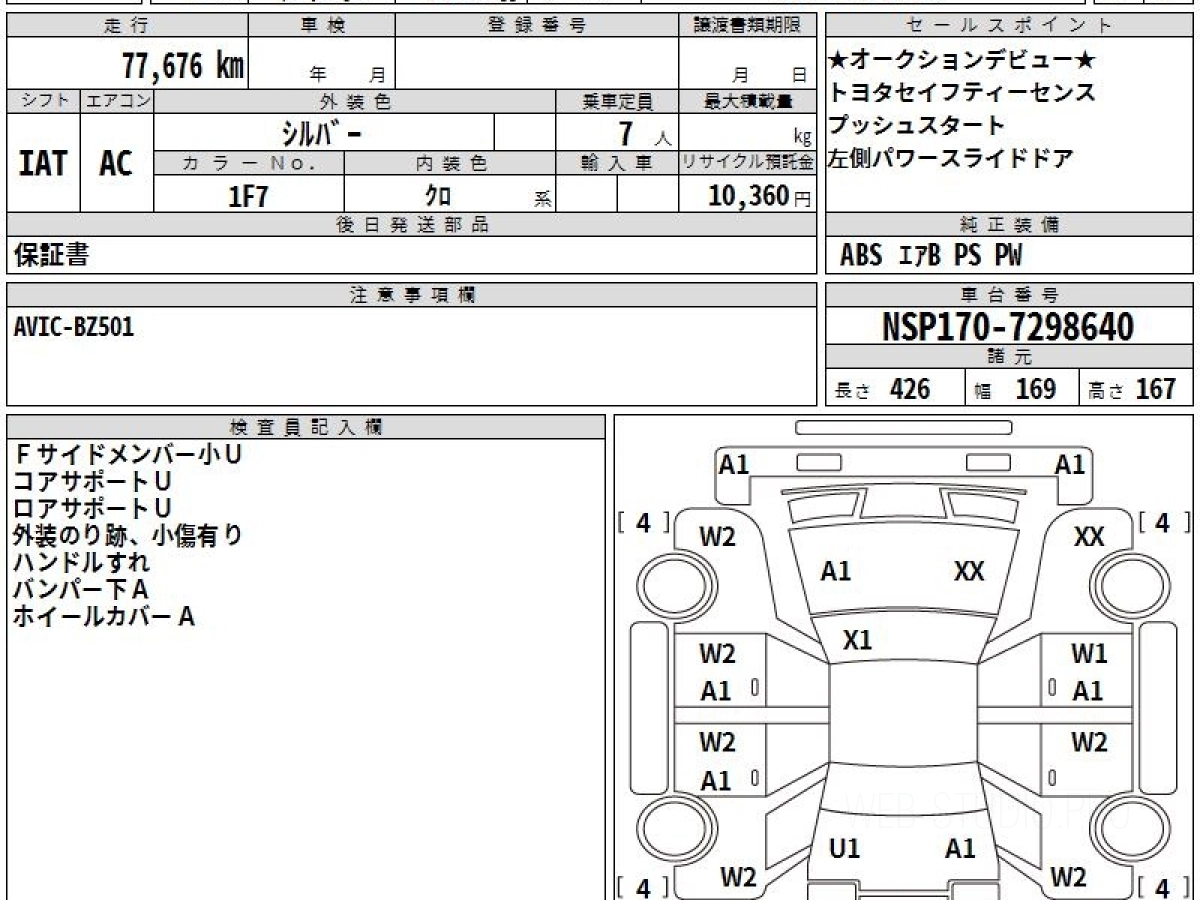This screenshot has width=1200, height=900.
Task: Click the 高さ height label
Action: (x=1105, y=392)
